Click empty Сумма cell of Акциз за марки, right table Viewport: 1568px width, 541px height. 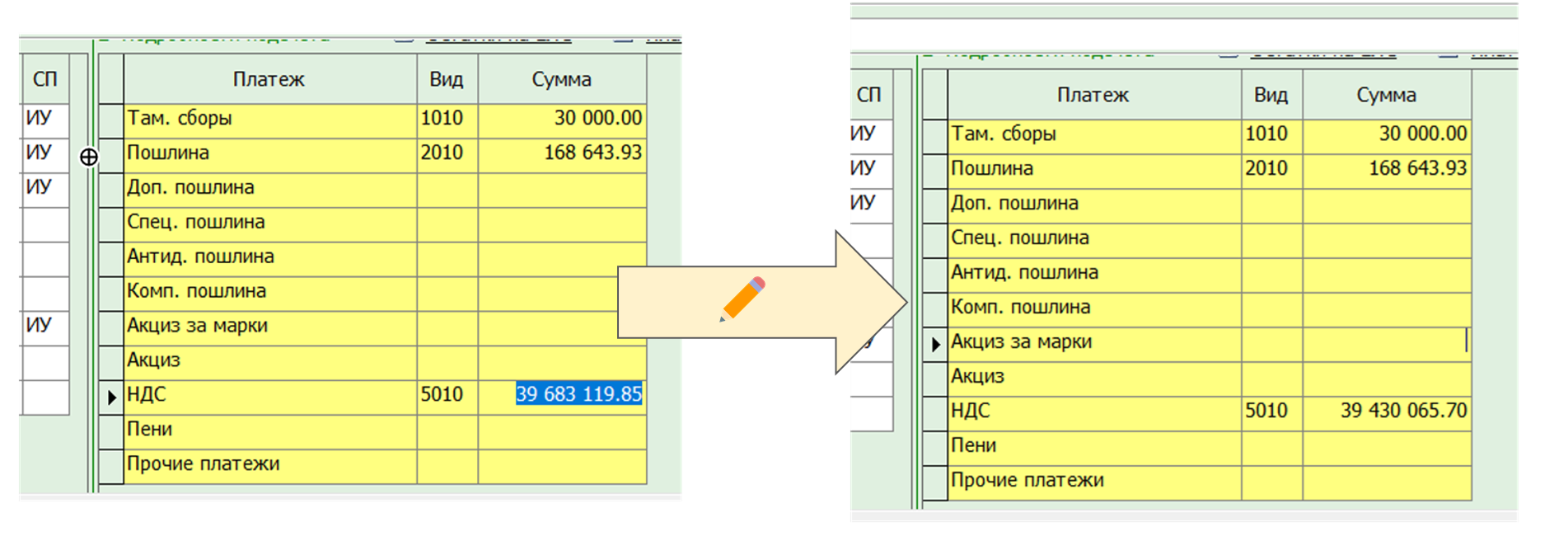(x=1384, y=341)
